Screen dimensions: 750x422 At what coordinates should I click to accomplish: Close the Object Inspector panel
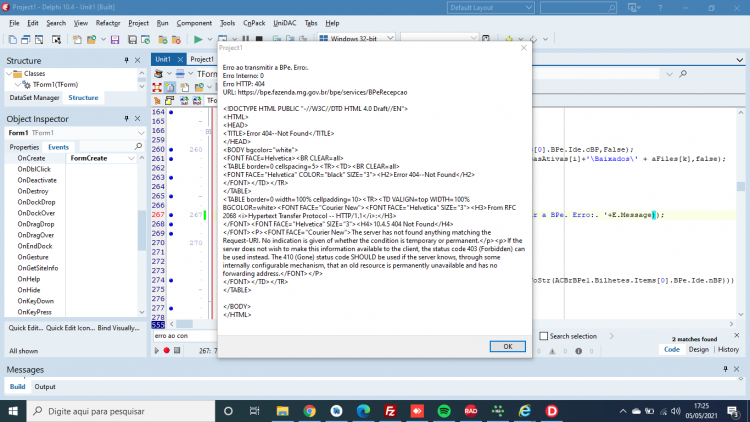coord(137,119)
